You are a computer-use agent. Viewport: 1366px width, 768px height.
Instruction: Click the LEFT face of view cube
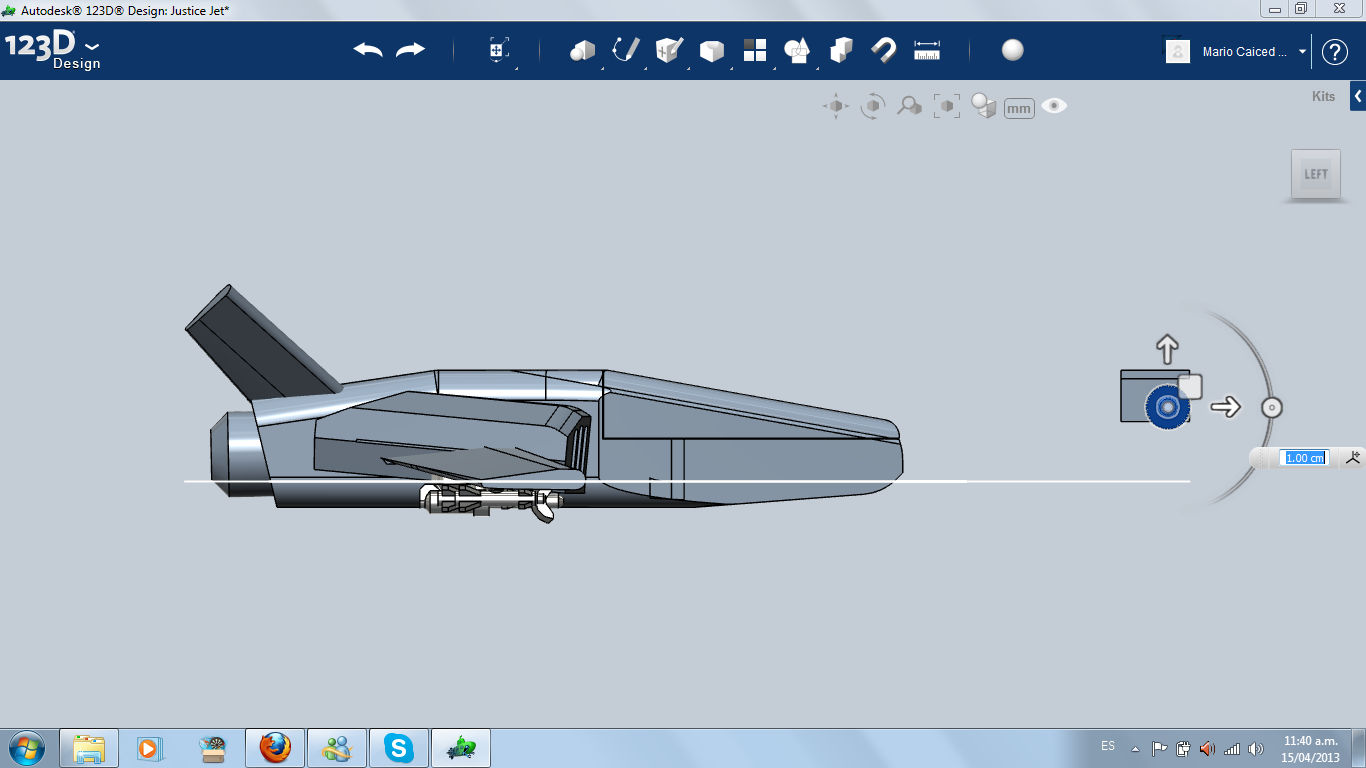coord(1316,174)
